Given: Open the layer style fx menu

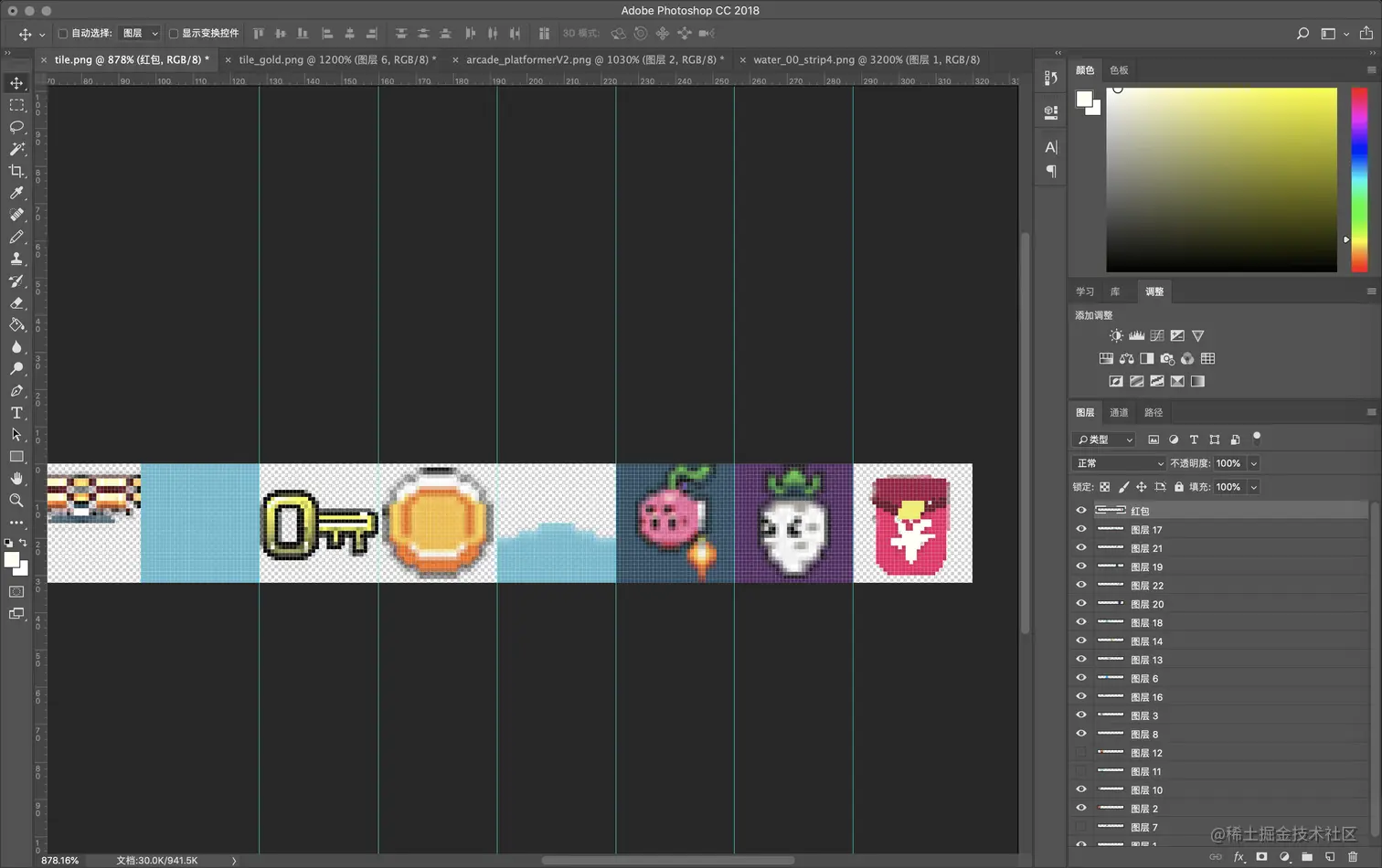Looking at the screenshot, I should point(1238,857).
